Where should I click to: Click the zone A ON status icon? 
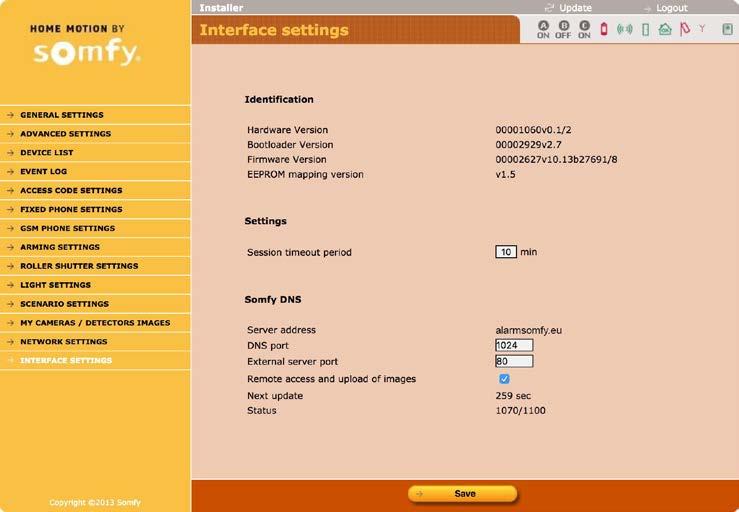pyautogui.click(x=543, y=29)
